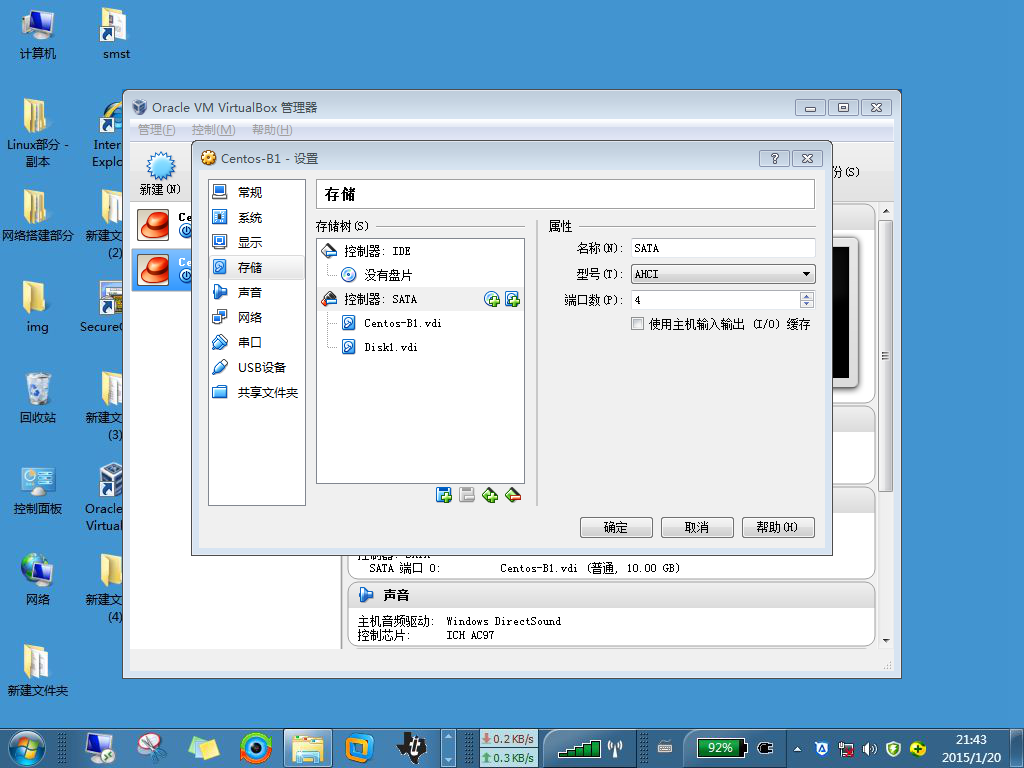Click add attachment icon below storage tree
This screenshot has width=1024, height=768.
coord(490,495)
